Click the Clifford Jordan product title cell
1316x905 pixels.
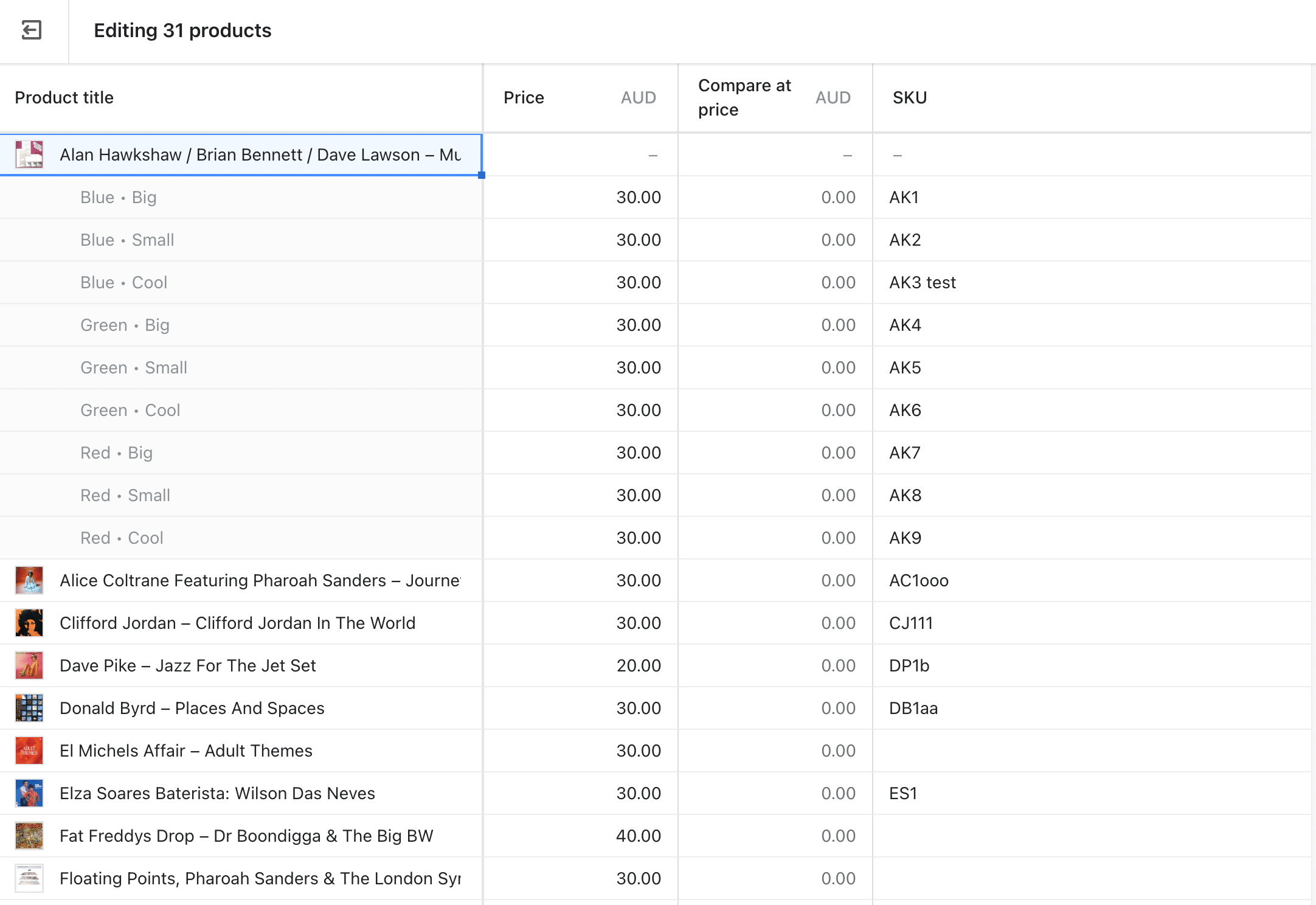pos(237,623)
